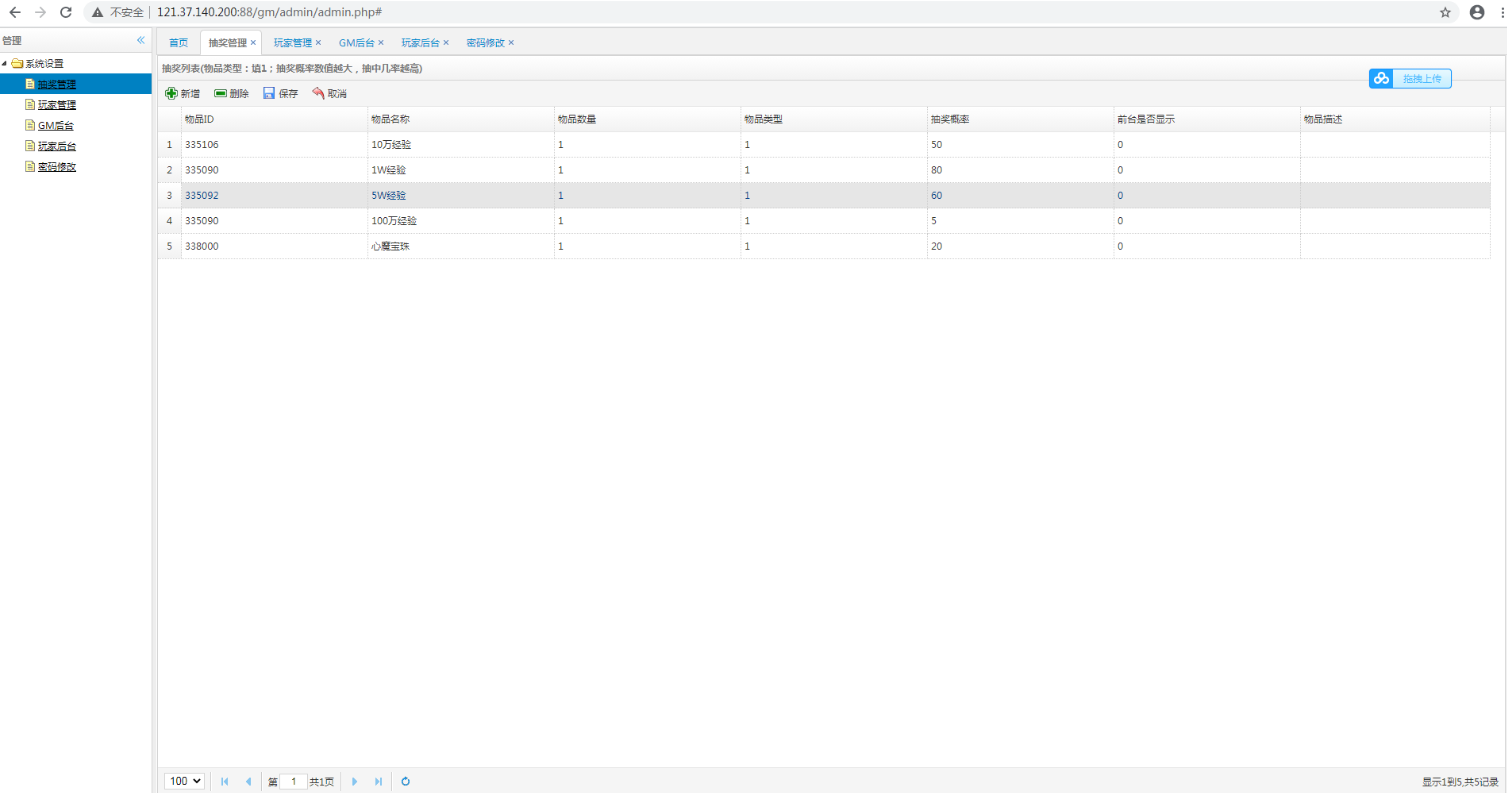This screenshot has height=793, width=1507.
Task: Go to the first page of table
Action: (224, 781)
